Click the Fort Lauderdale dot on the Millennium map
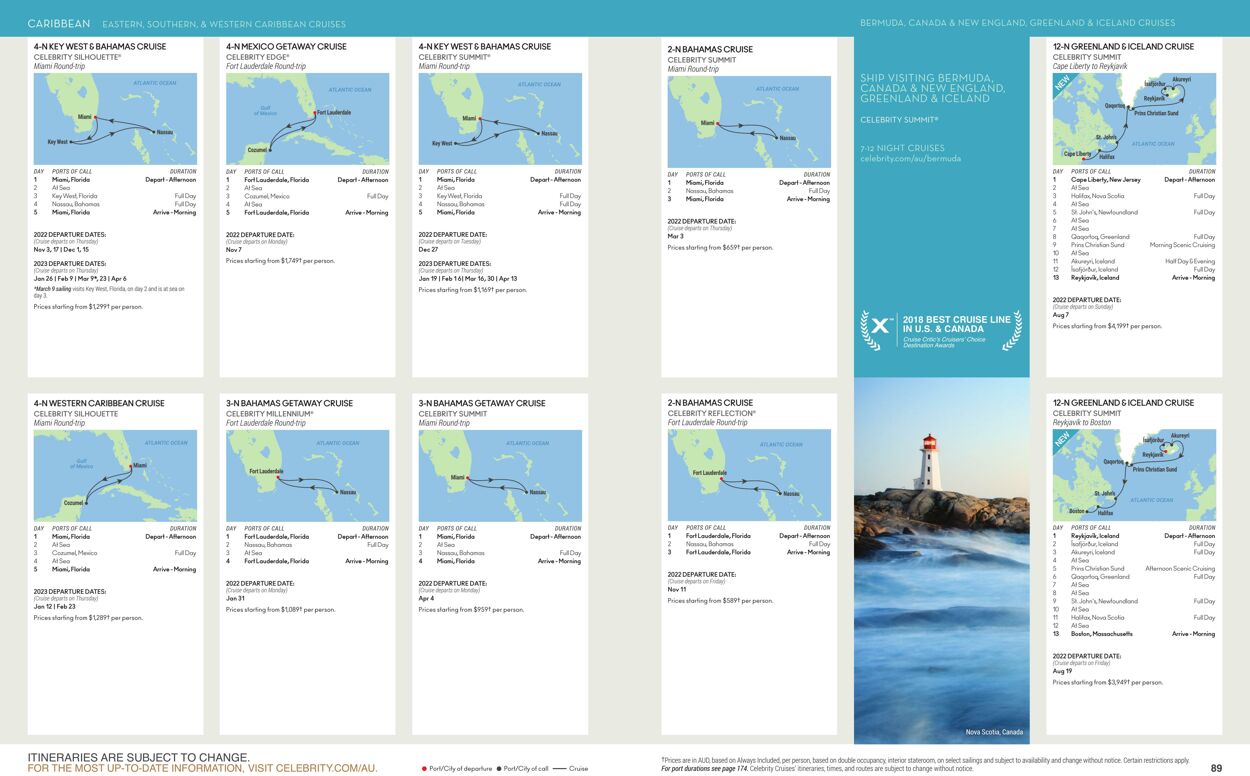Image resolution: width=1250 pixels, height=776 pixels. click(278, 477)
